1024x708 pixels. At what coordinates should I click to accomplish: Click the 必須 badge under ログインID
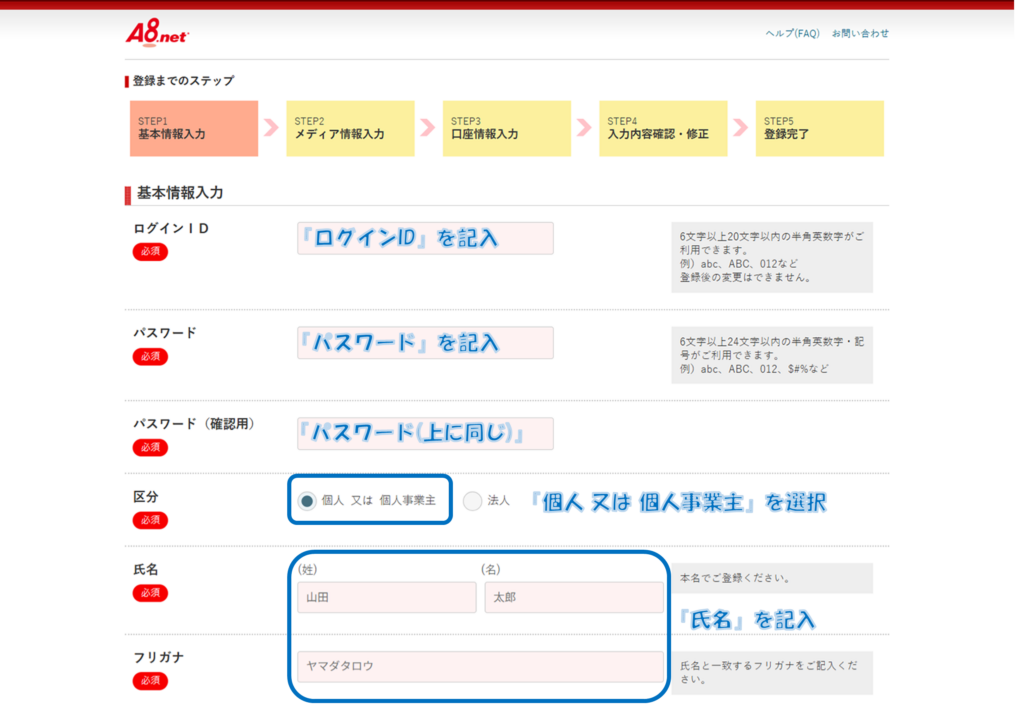click(x=150, y=252)
